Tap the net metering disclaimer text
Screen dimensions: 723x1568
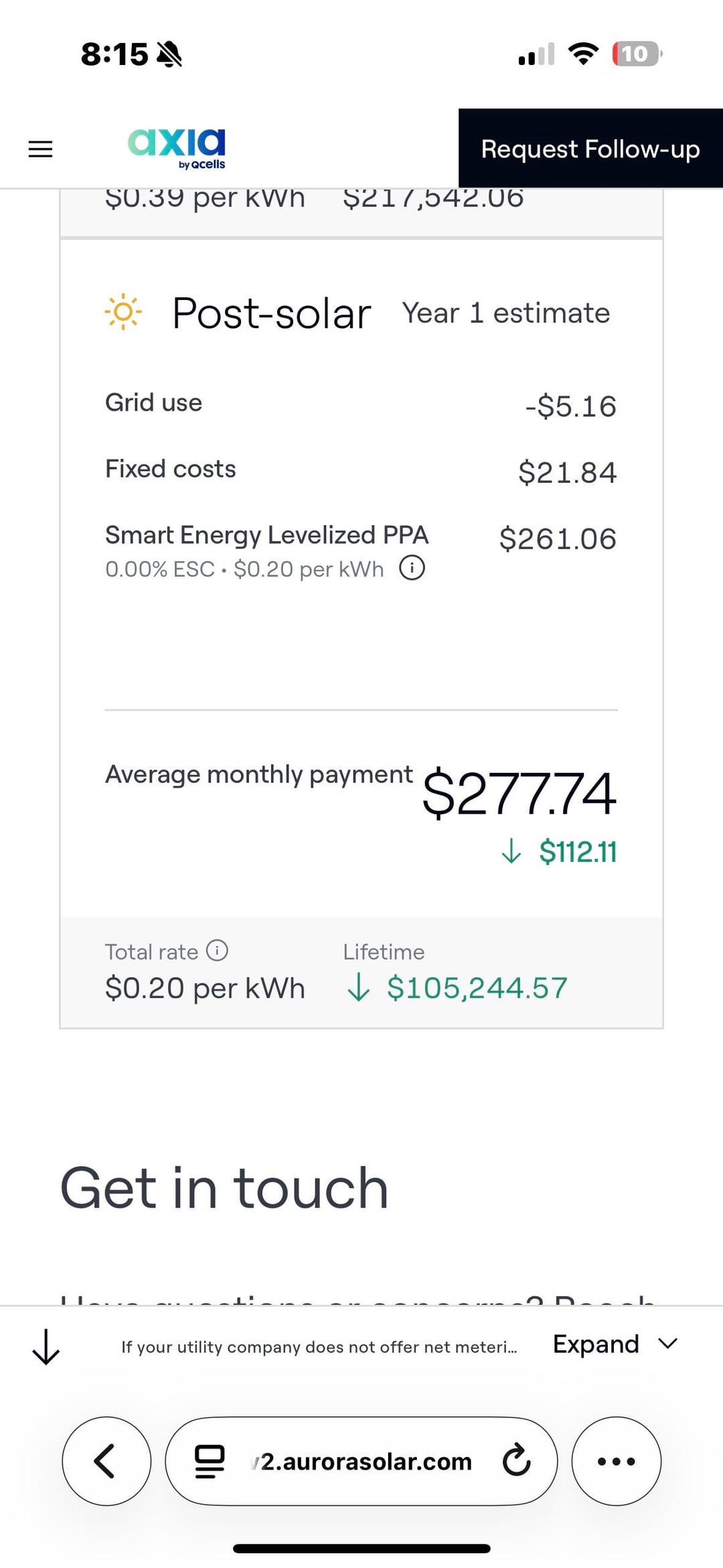coord(319,1347)
